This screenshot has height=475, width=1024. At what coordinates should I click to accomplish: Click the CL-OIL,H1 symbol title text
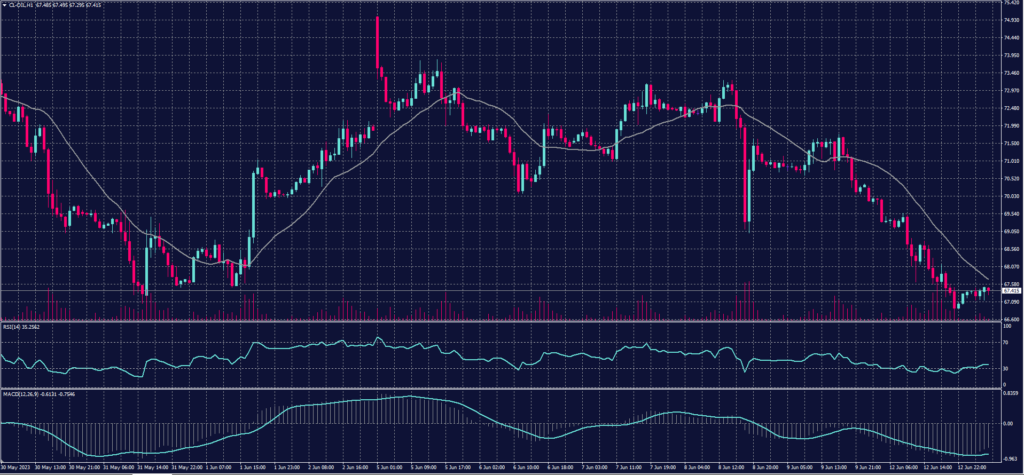(x=20, y=5)
